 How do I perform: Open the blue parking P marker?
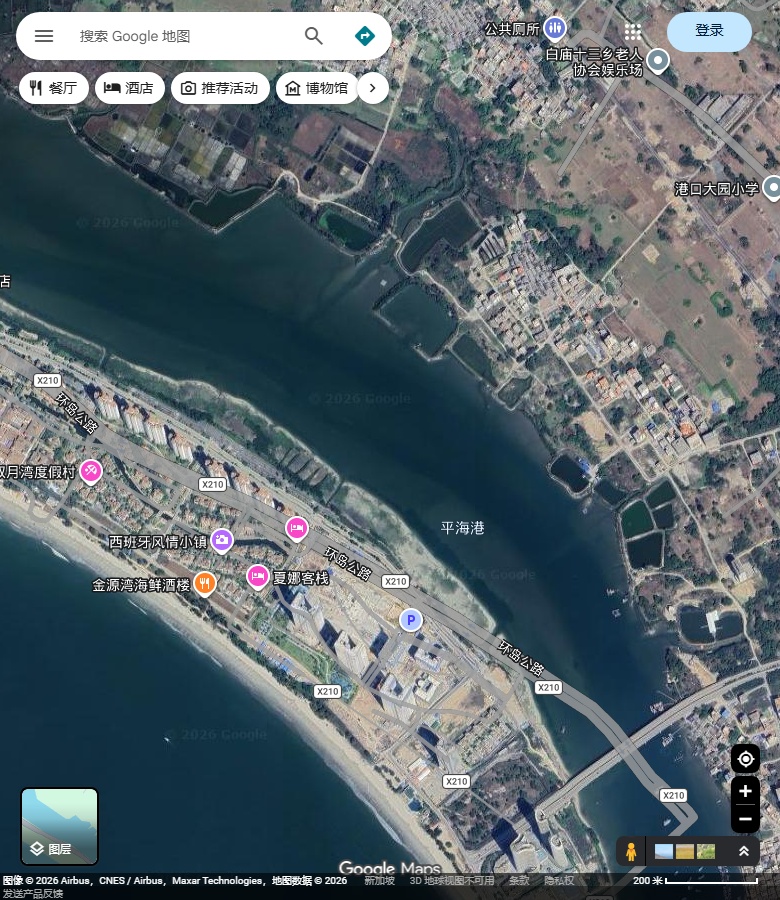pyautogui.click(x=410, y=620)
